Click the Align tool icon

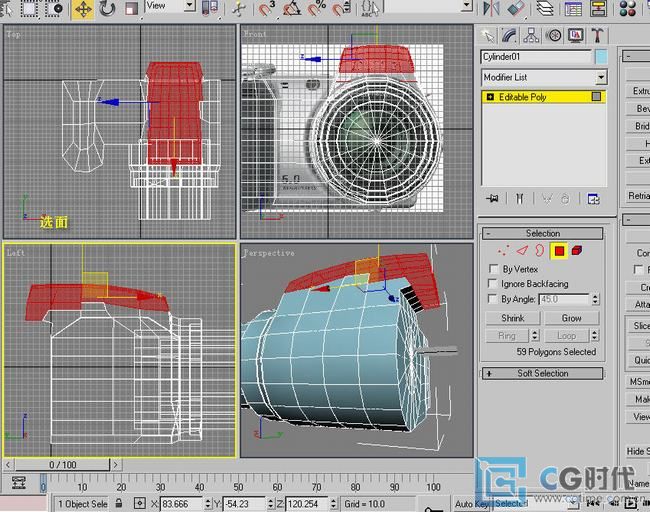click(x=515, y=8)
